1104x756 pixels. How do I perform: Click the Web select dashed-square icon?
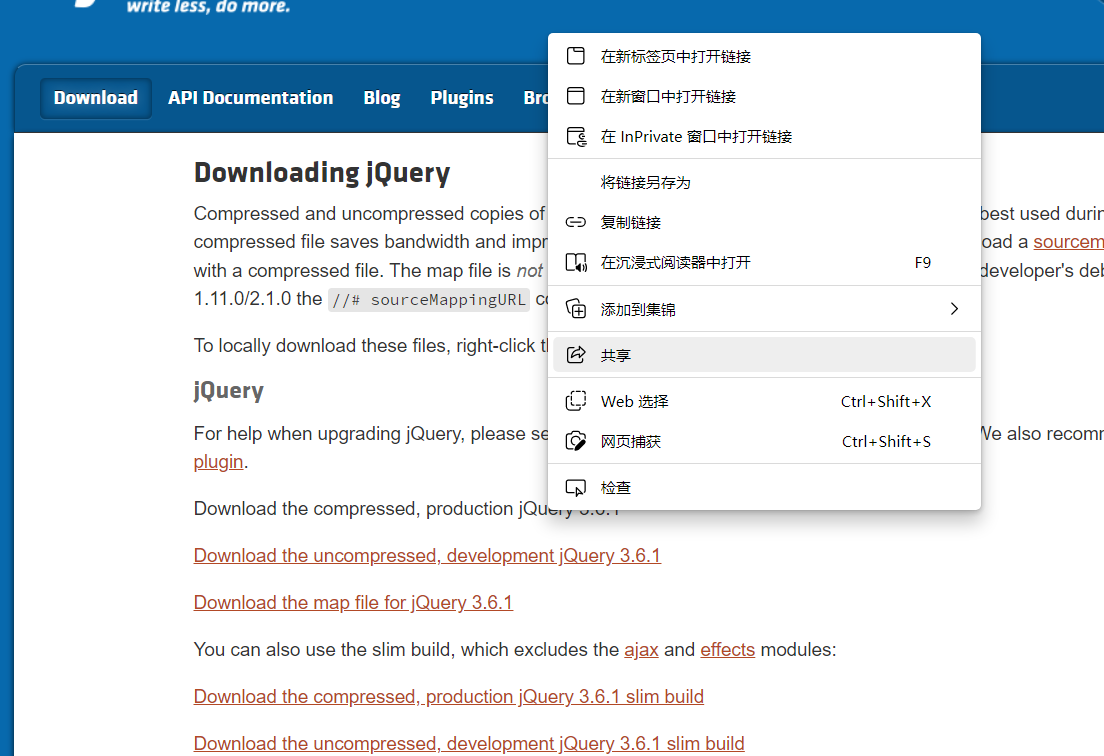pos(576,401)
